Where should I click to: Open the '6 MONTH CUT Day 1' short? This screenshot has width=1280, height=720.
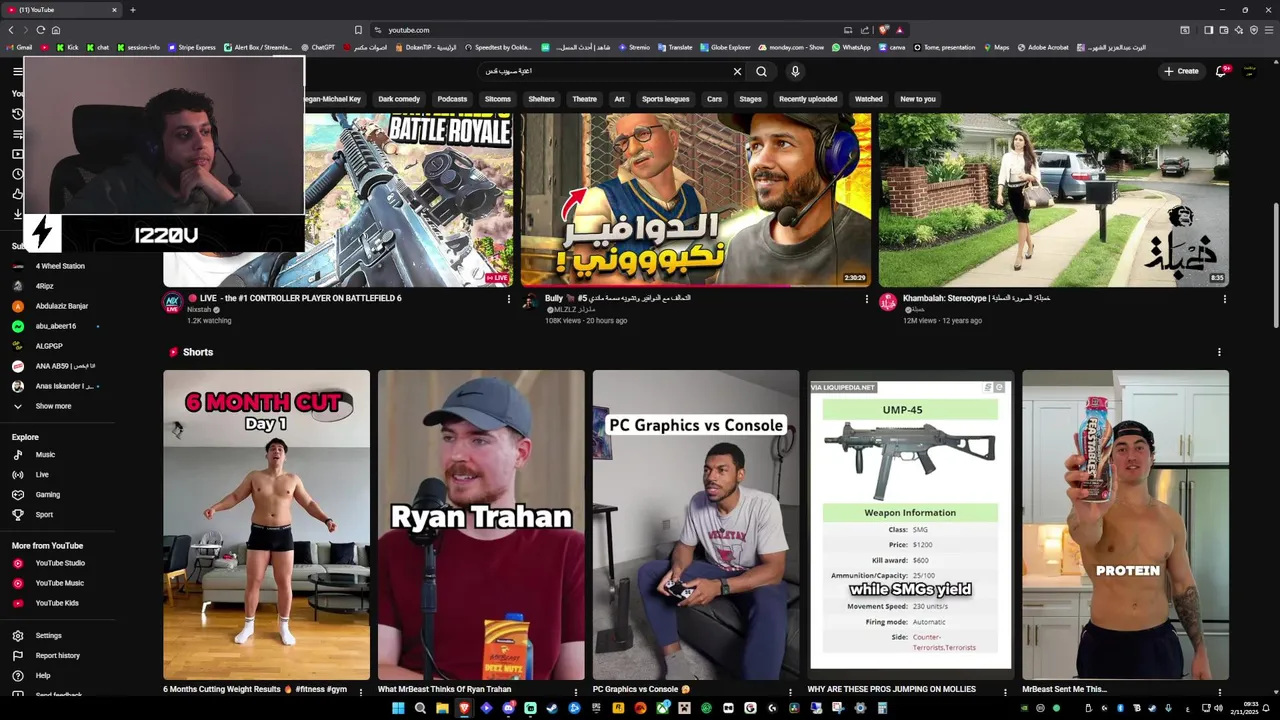266,525
